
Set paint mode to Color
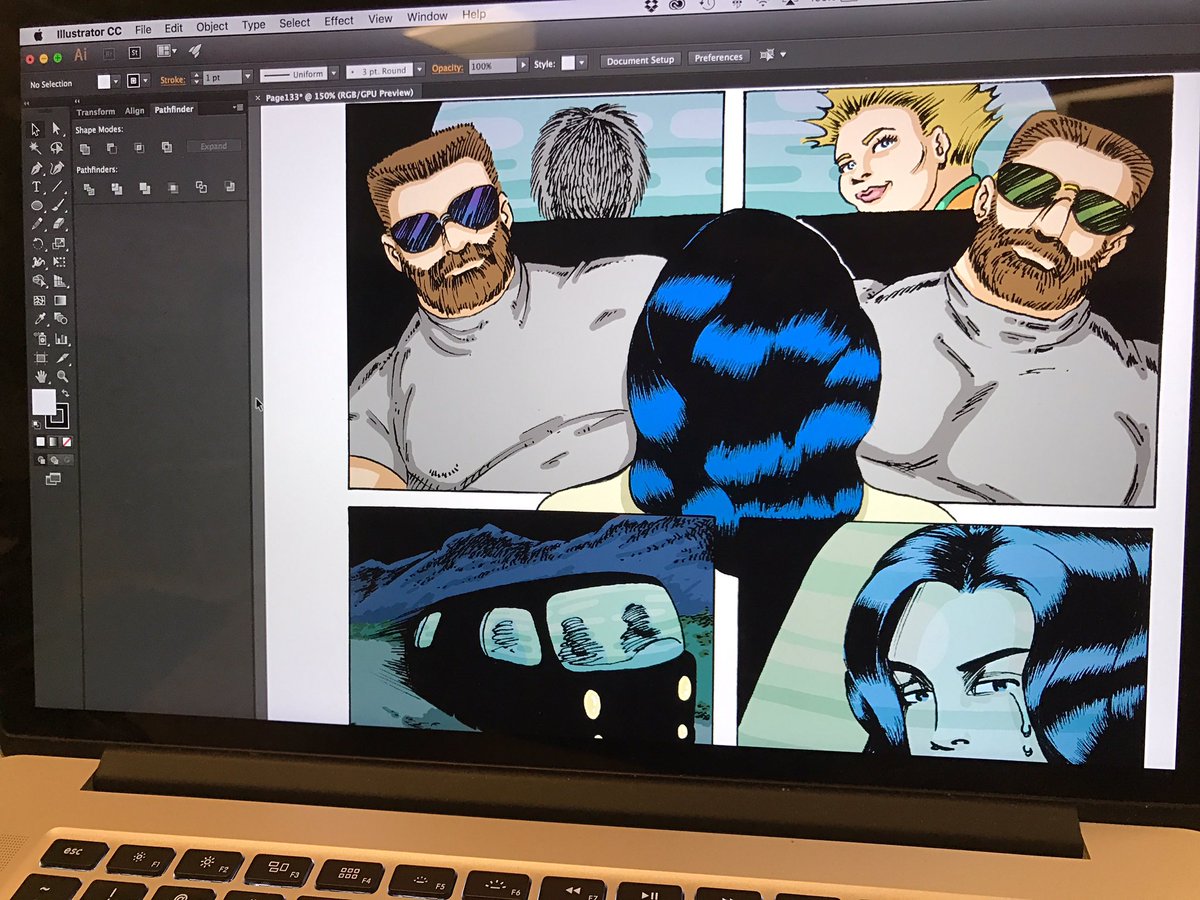[40, 441]
